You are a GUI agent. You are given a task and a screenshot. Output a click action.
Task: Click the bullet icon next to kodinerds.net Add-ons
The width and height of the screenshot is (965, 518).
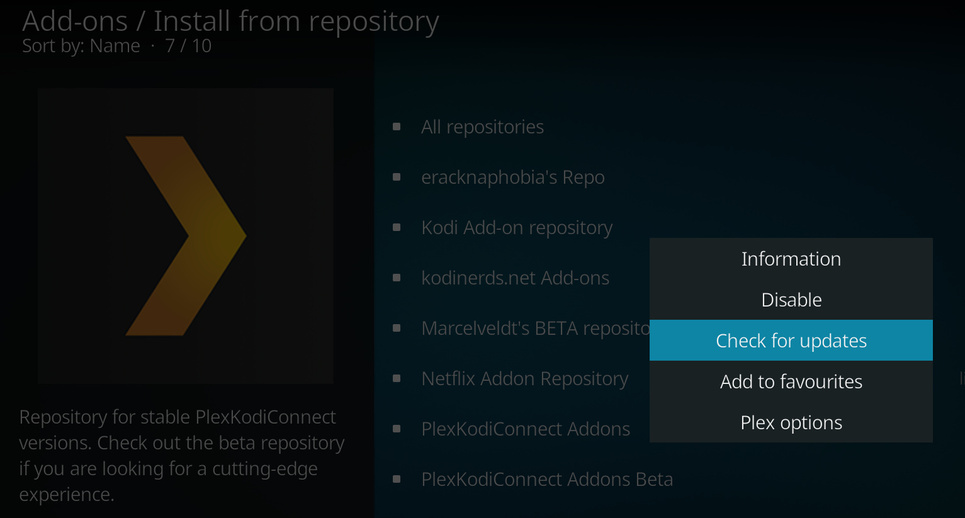(x=397, y=278)
